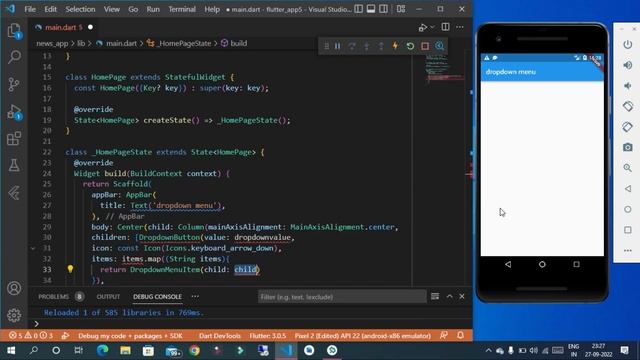The height and width of the screenshot is (360, 640).
Task: Click the debug Step Over button
Action: [x=352, y=46]
